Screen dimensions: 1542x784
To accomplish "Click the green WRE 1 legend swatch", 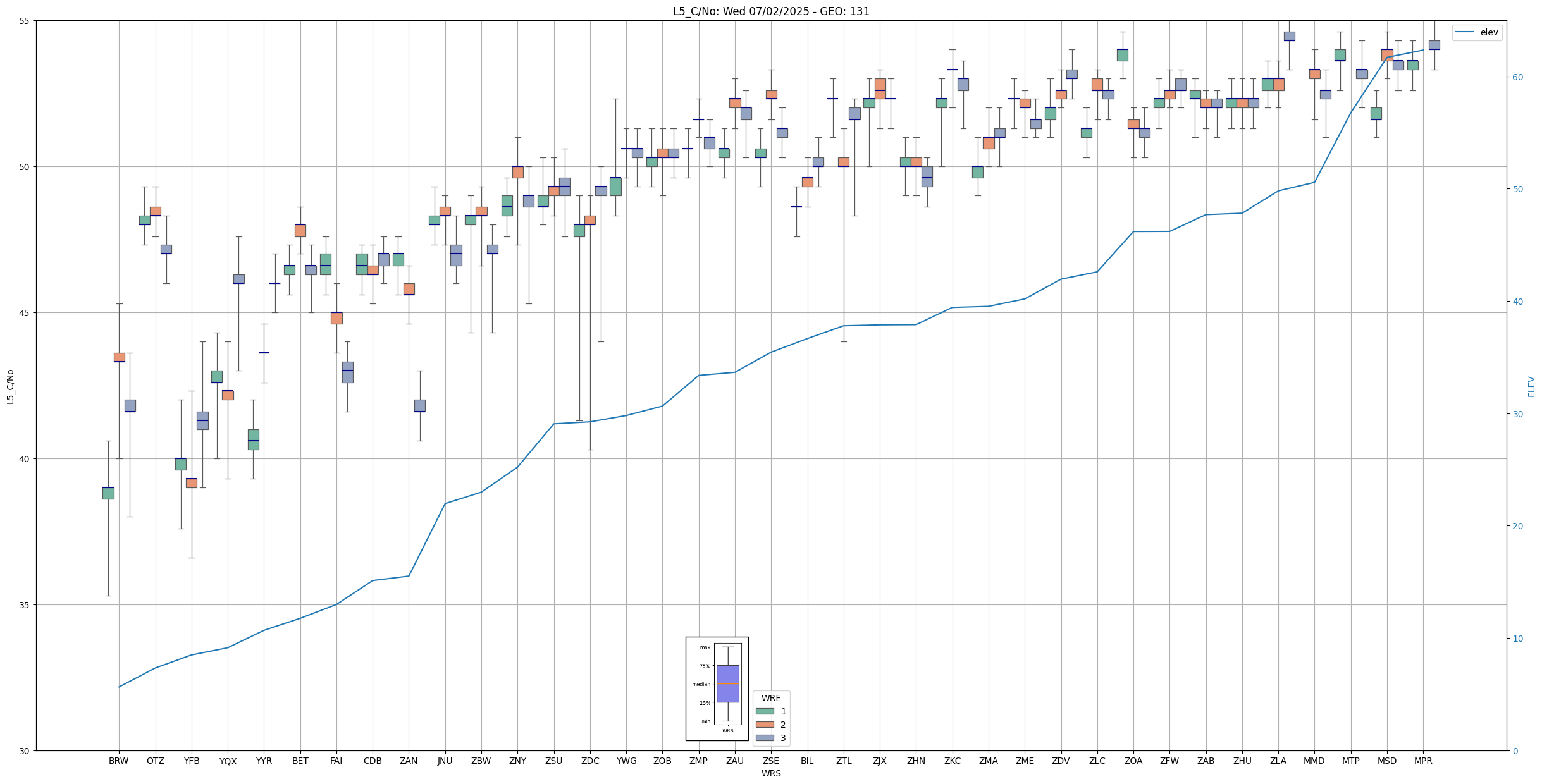I will (x=764, y=711).
